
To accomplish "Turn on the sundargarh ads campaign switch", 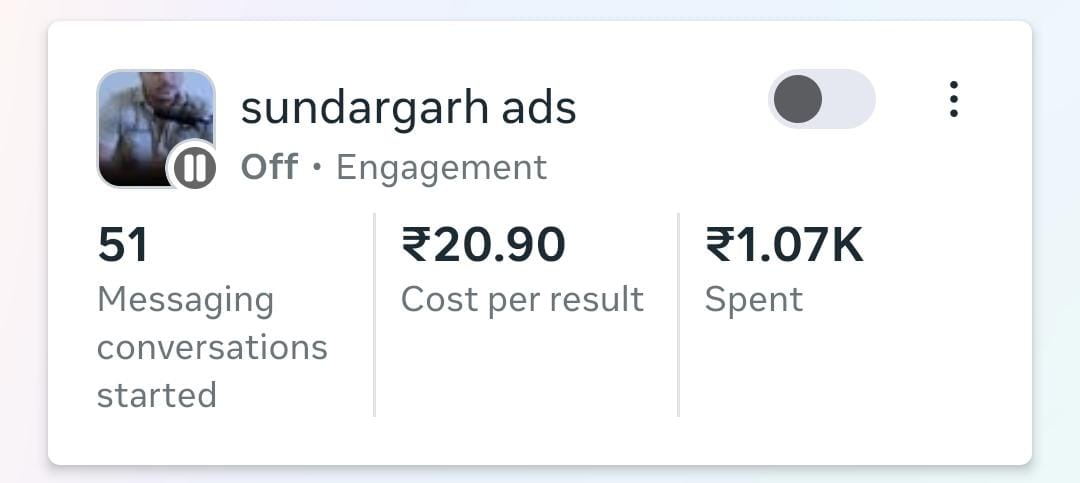I will click(822, 99).
